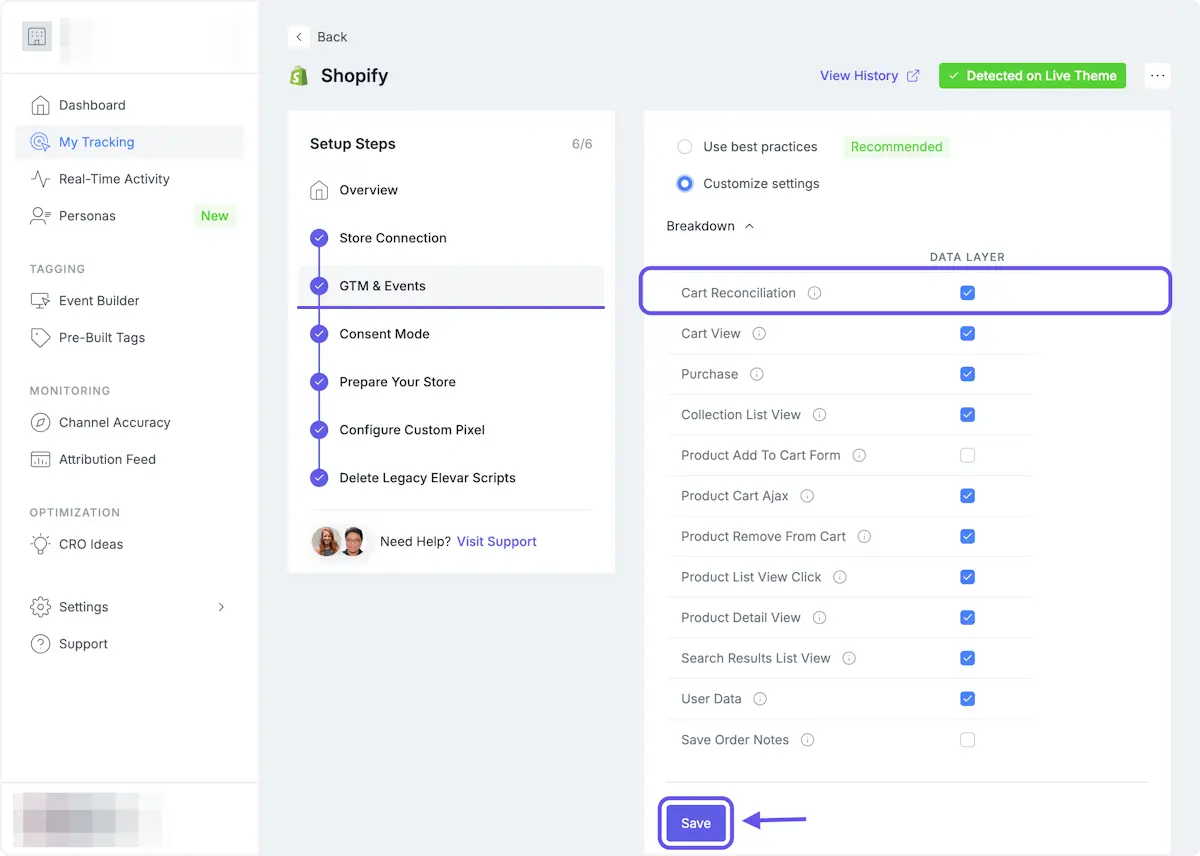Click the info icon next to Purchase

click(757, 374)
